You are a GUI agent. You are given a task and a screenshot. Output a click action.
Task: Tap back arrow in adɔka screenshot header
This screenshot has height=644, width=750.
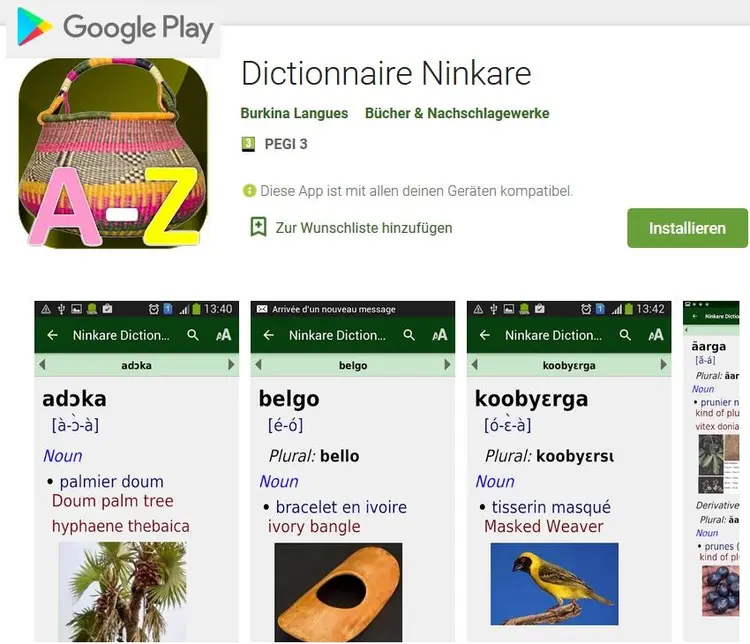53,335
